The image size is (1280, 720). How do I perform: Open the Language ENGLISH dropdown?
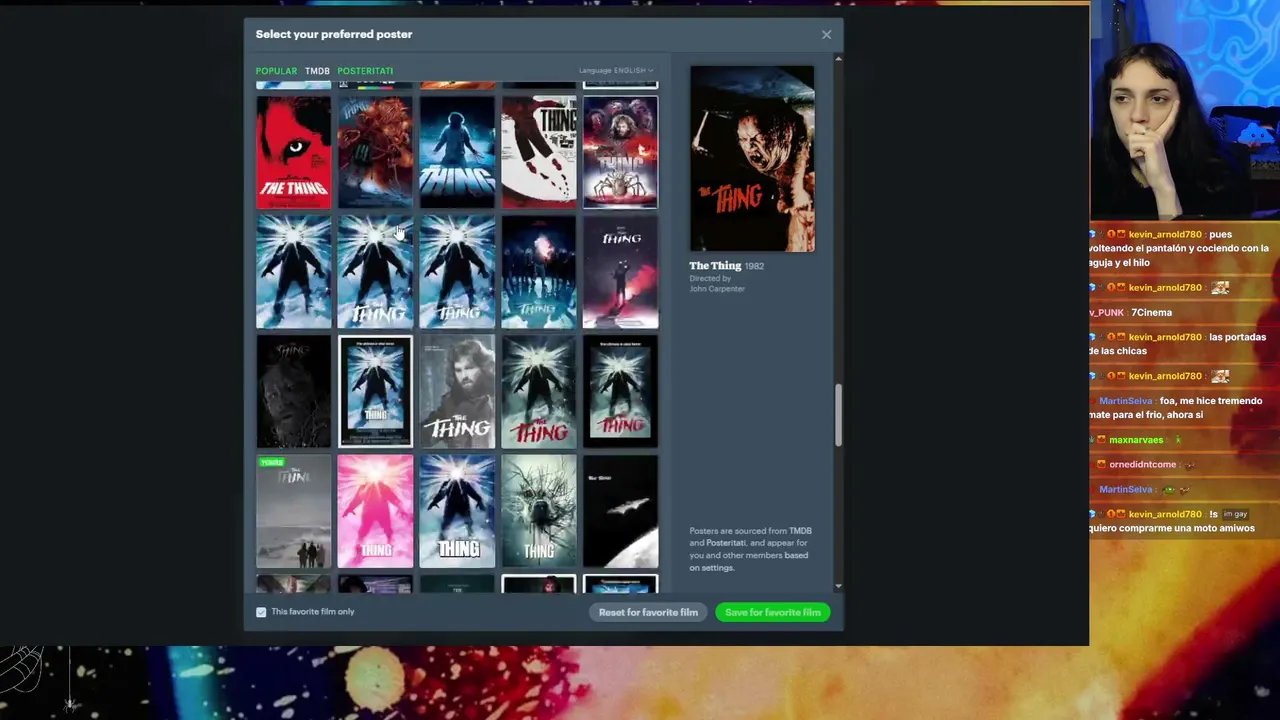[x=616, y=71]
